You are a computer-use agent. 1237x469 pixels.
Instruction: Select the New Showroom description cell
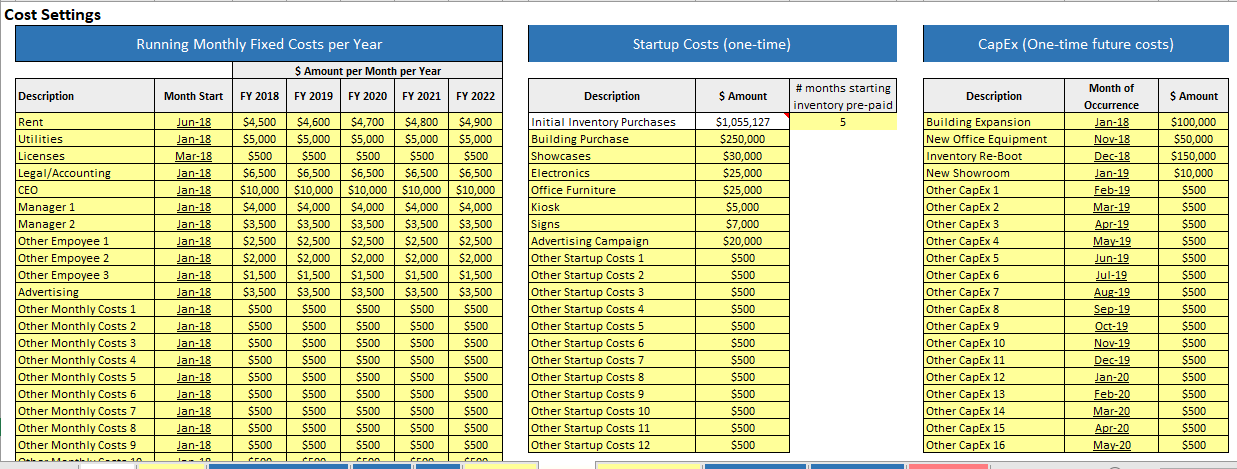tap(994, 173)
